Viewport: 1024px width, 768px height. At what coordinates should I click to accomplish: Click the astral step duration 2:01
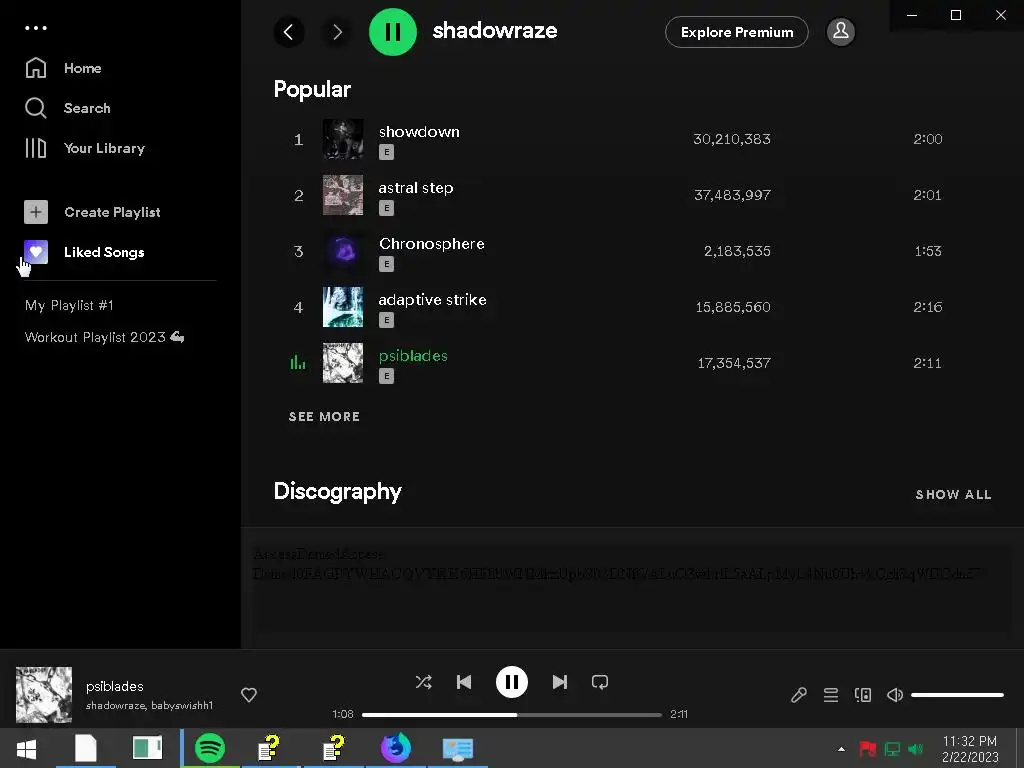[927, 195]
